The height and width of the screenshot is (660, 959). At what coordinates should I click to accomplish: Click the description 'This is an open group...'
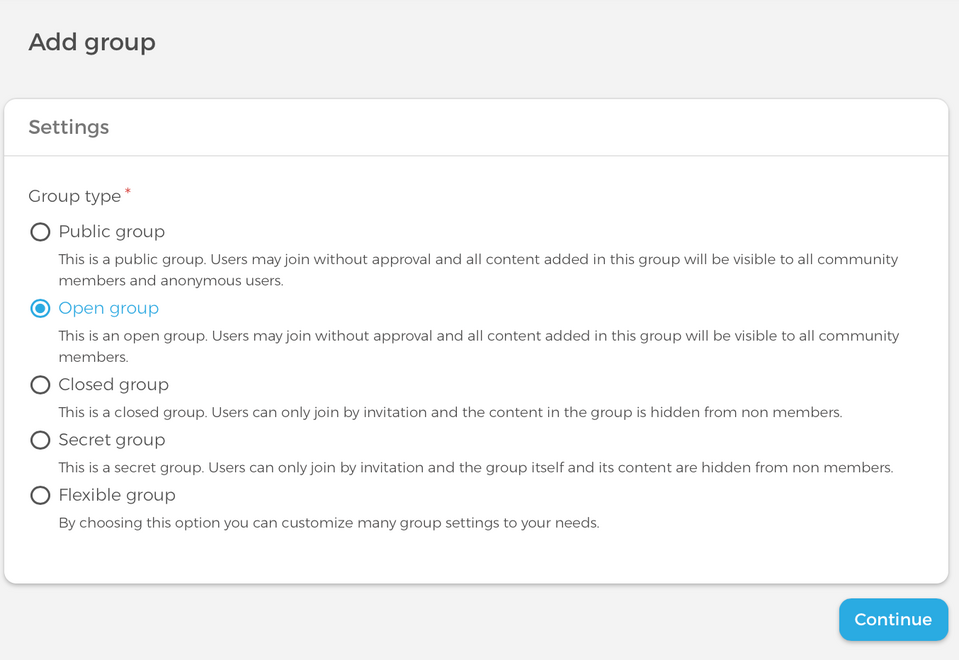tap(479, 346)
